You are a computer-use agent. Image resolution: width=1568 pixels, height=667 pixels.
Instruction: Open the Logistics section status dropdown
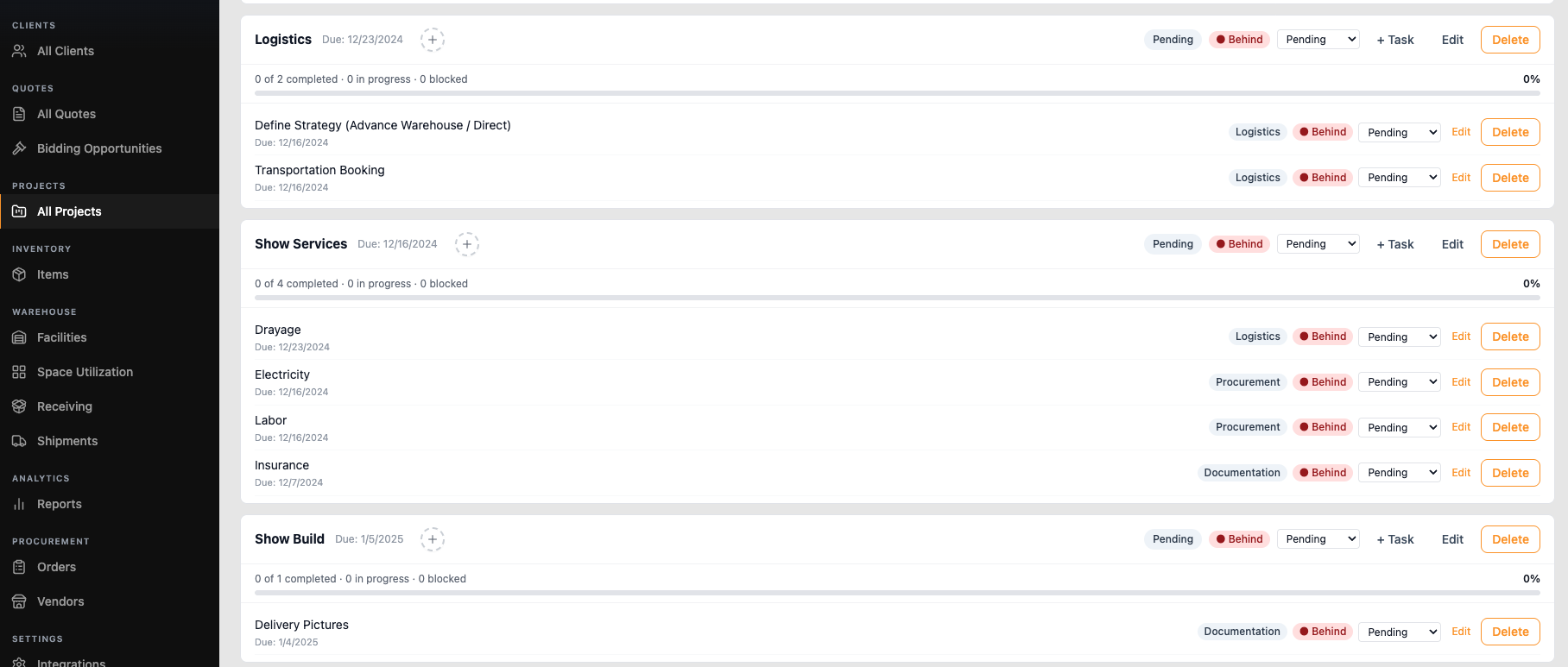click(1318, 40)
